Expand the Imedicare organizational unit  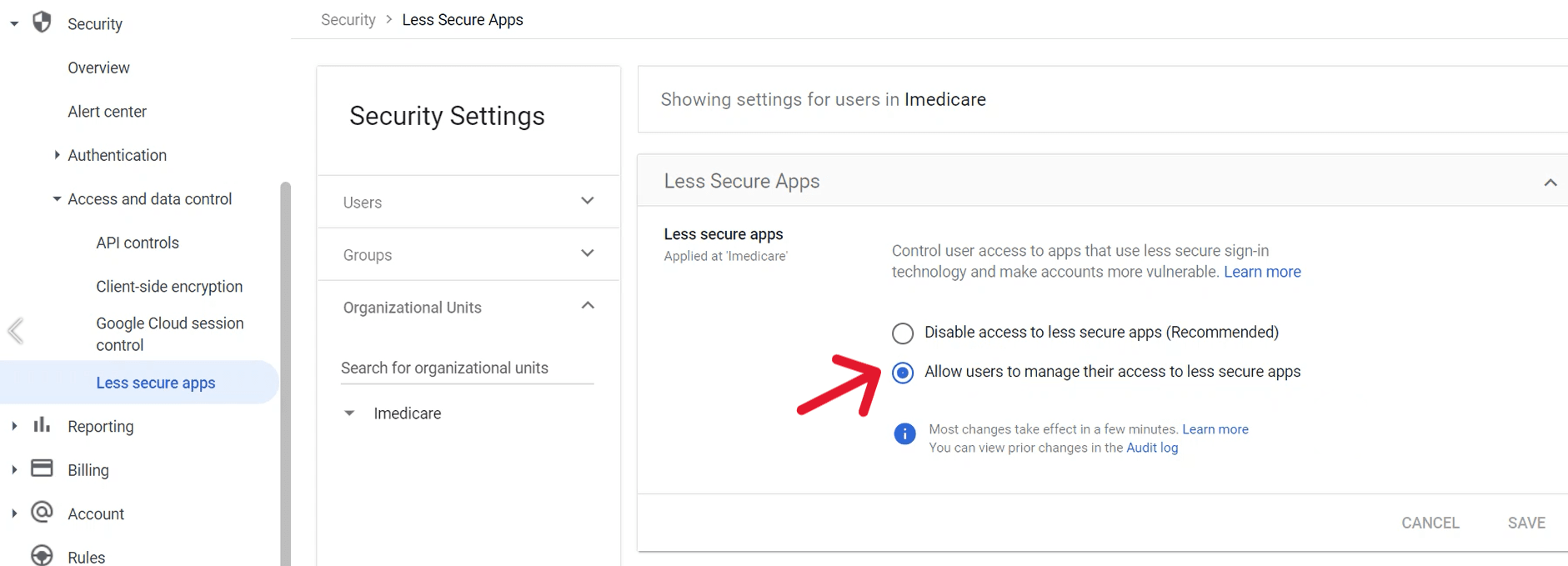(x=349, y=413)
